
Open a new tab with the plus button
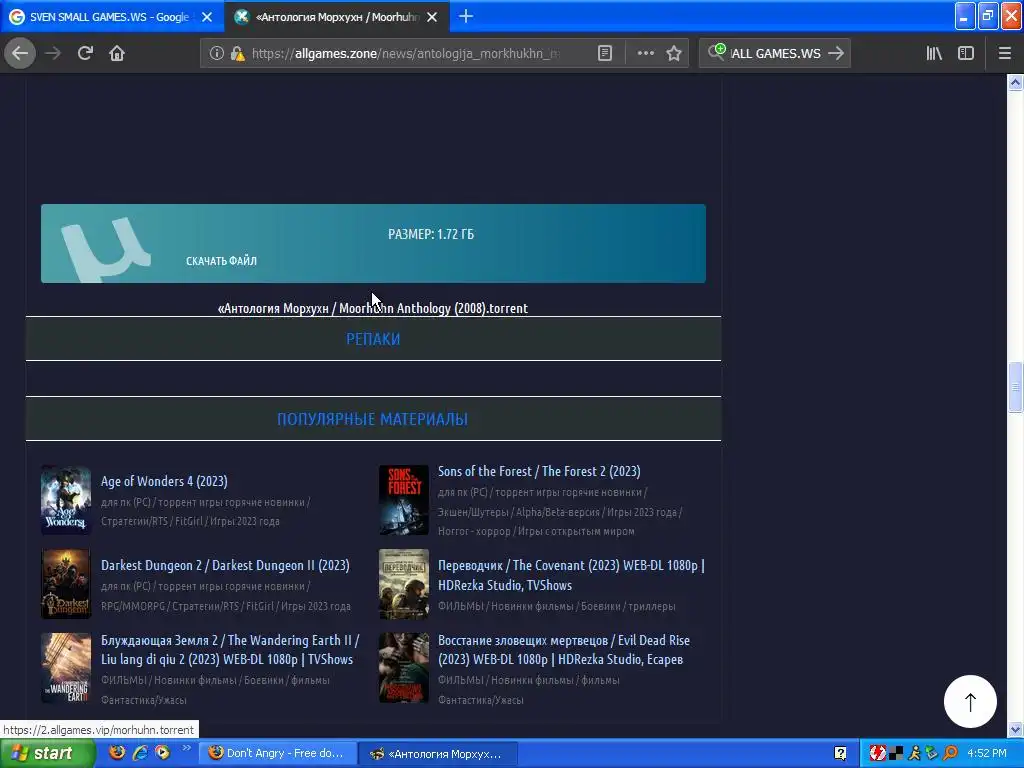point(466,16)
